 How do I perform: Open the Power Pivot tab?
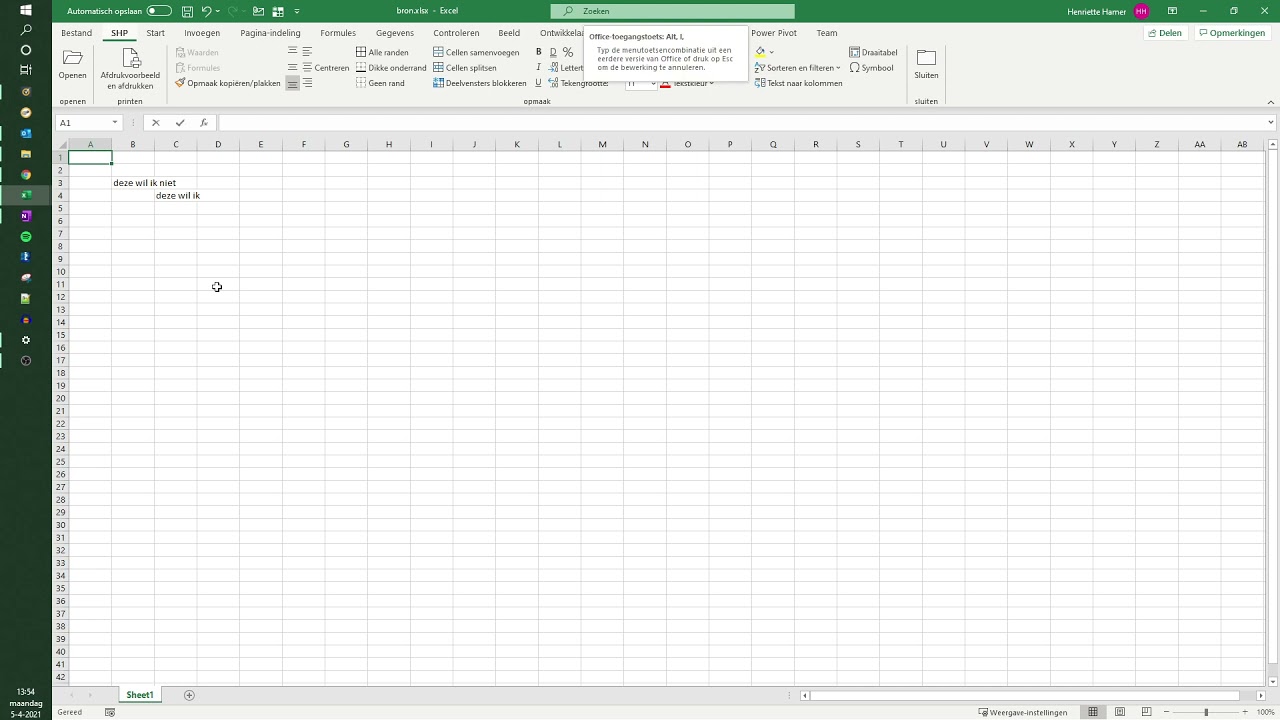pyautogui.click(x=774, y=33)
